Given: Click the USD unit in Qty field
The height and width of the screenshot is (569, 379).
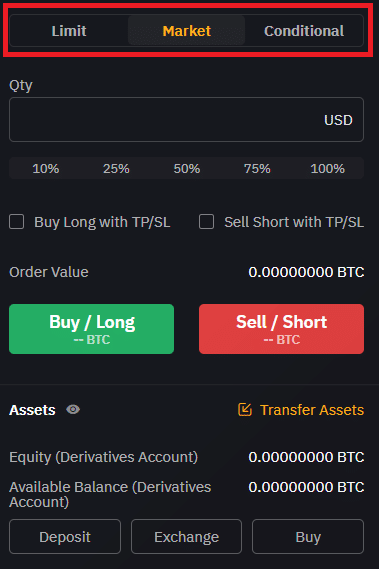Looking at the screenshot, I should 338,120.
